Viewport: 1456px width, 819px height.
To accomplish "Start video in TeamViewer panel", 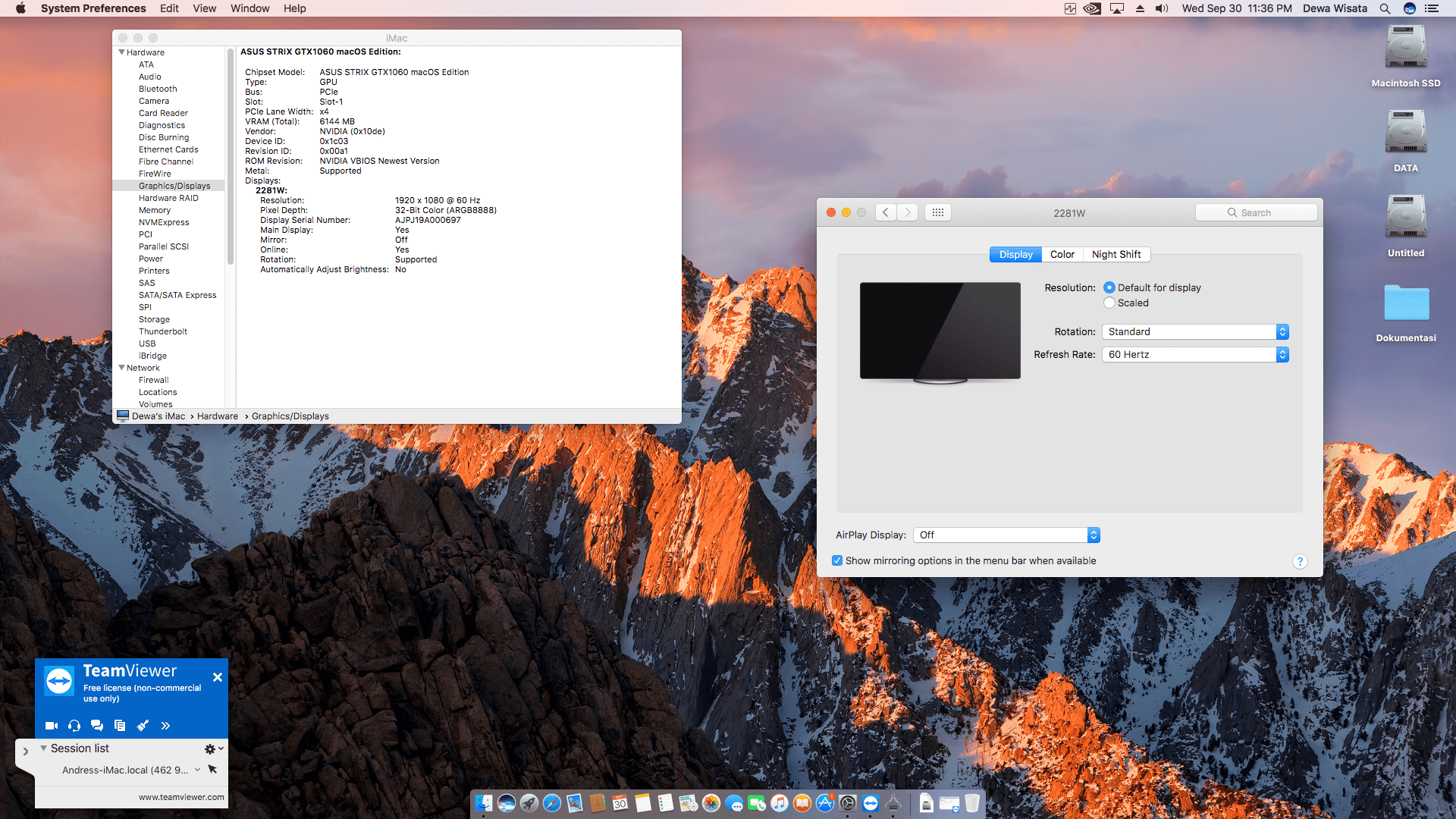I will [x=51, y=726].
